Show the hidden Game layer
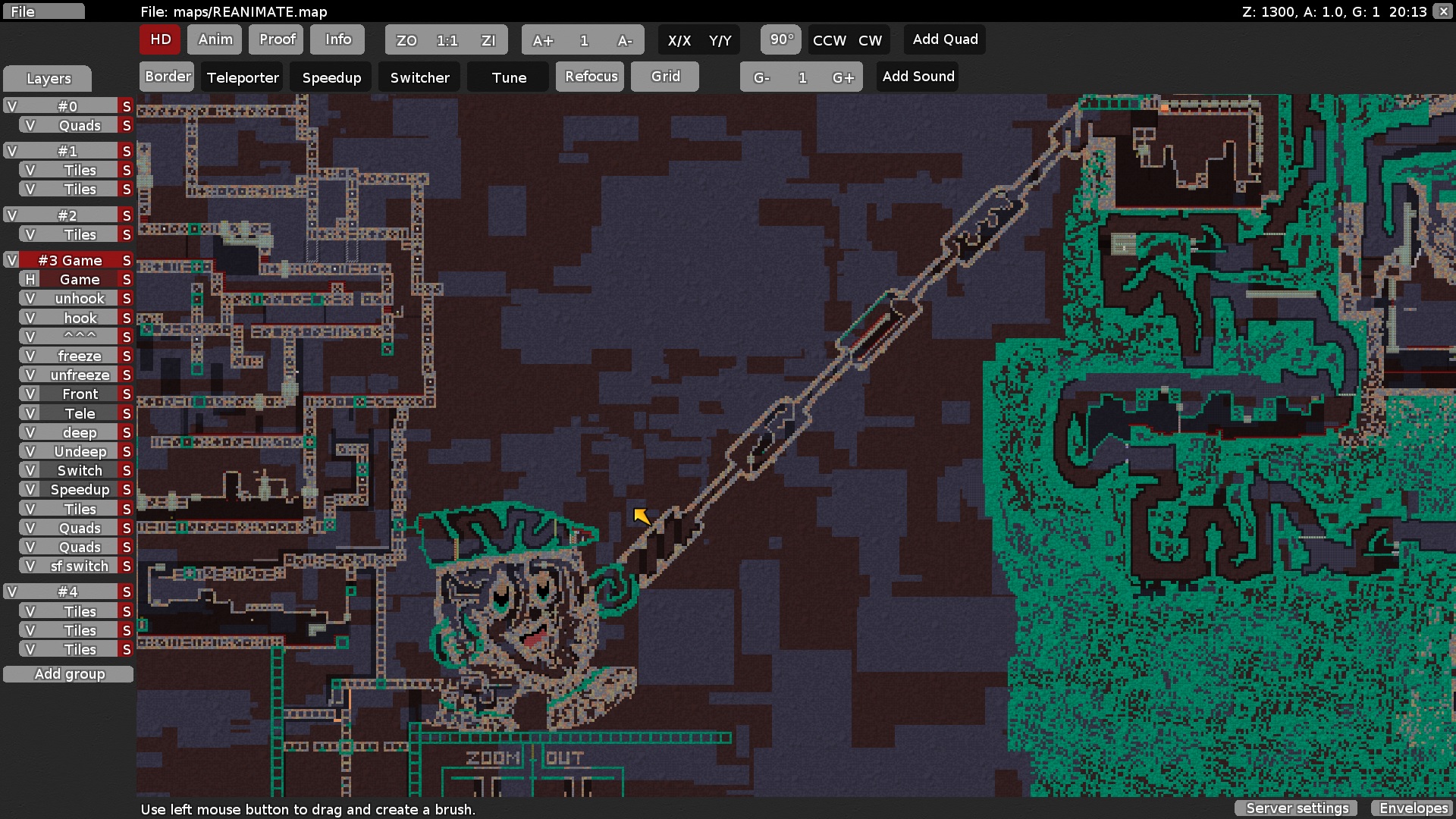The height and width of the screenshot is (819, 1456). [x=30, y=280]
